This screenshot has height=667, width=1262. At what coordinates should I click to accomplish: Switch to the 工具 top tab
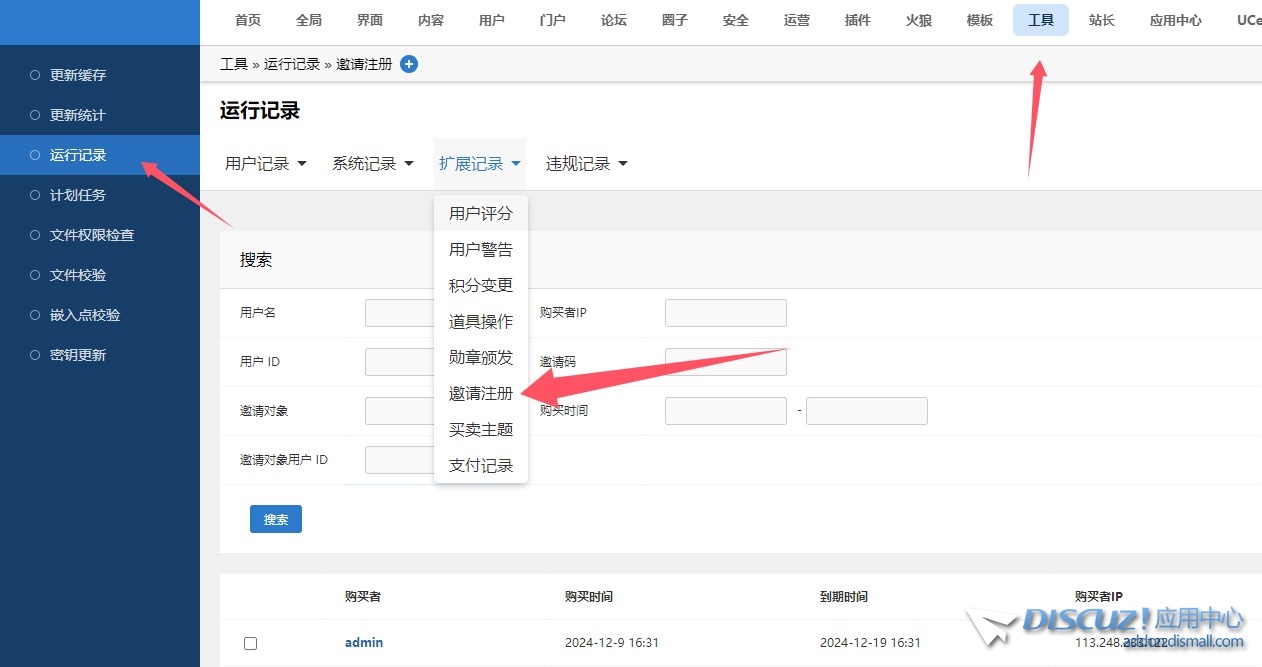point(1040,20)
